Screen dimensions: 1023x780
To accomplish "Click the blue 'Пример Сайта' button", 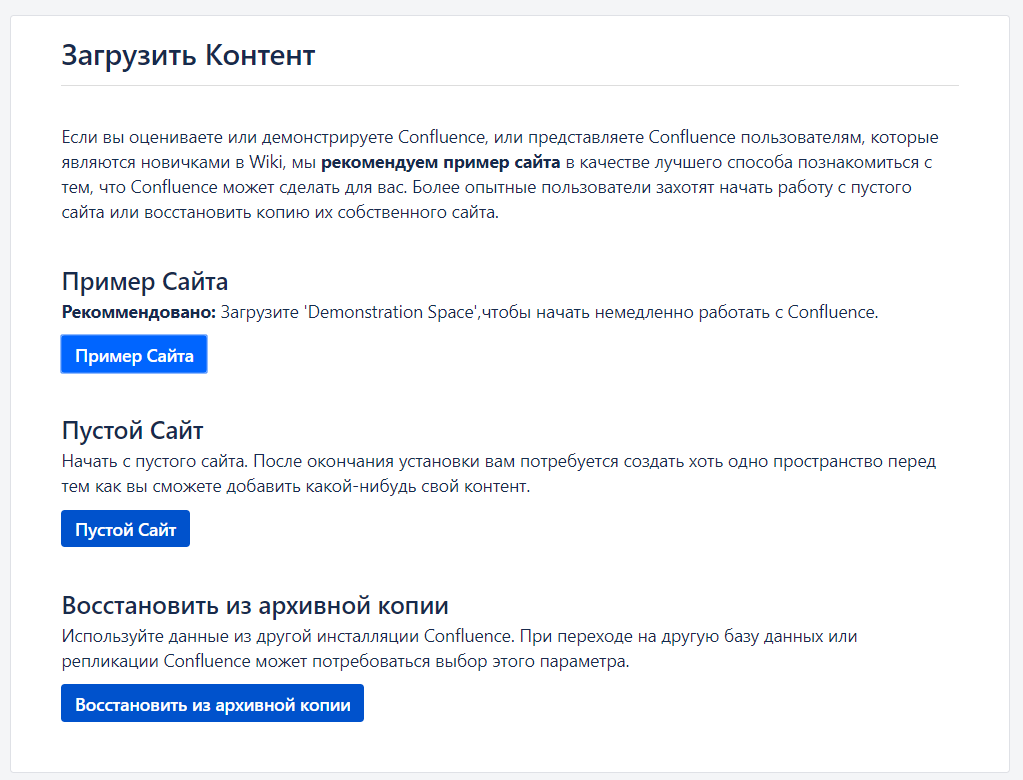I will [134, 355].
